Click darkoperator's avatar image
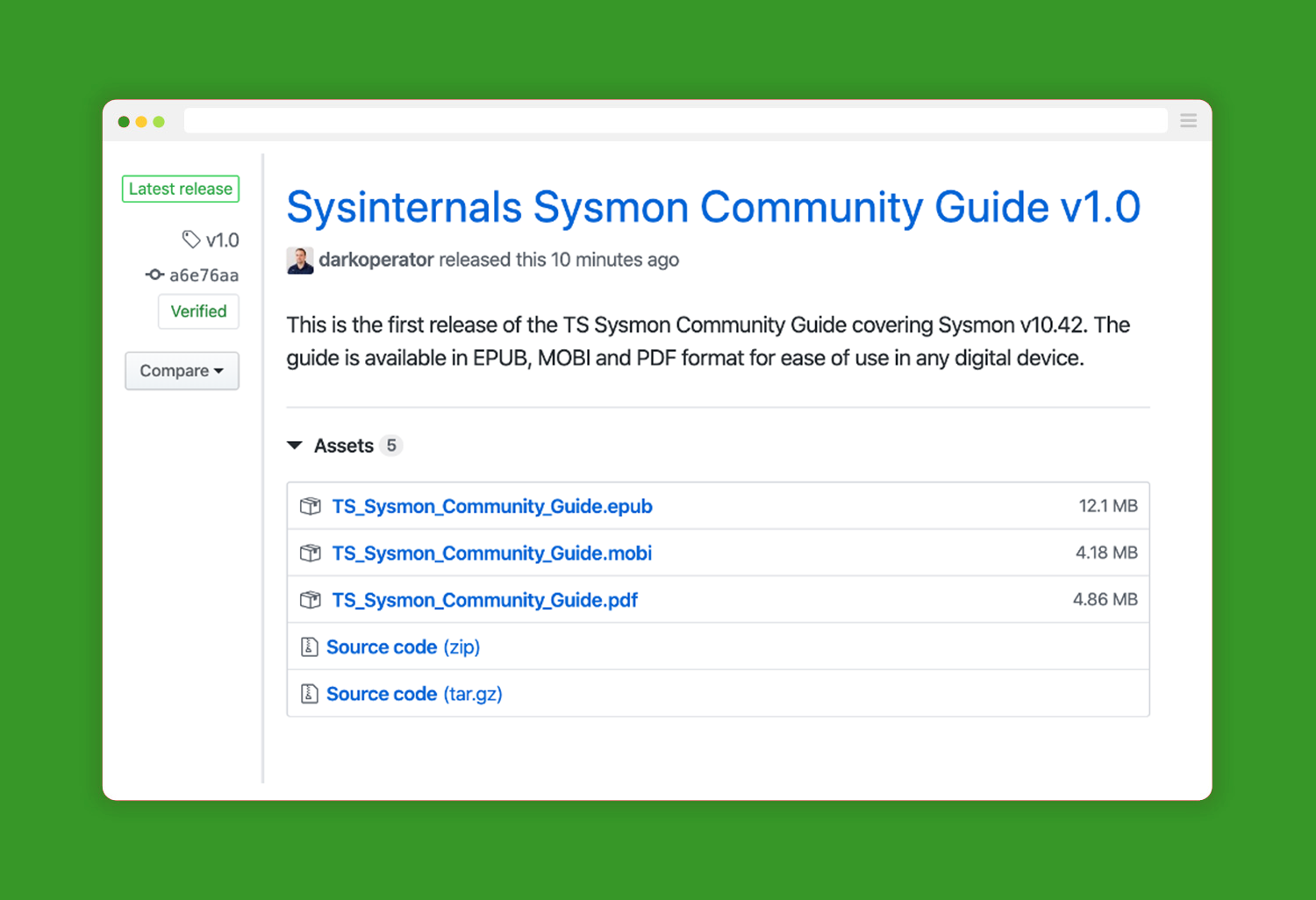1316x900 pixels. coord(300,261)
